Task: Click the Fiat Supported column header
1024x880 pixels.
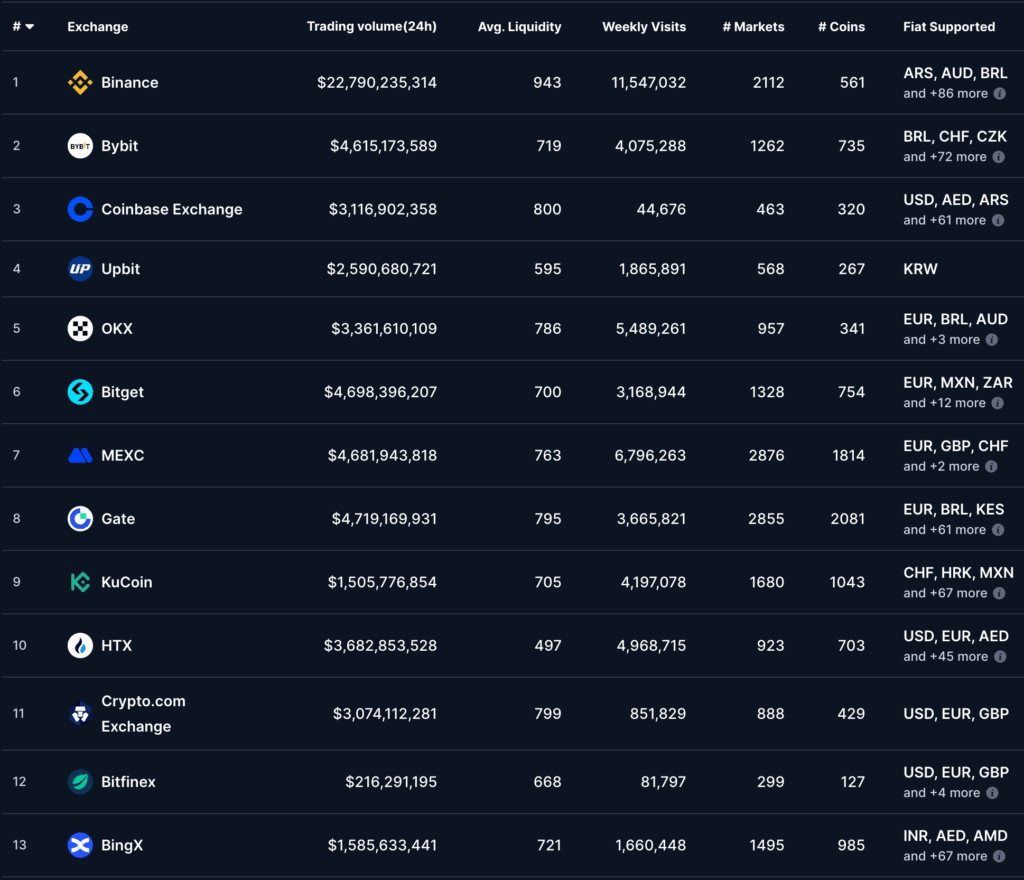Action: click(949, 27)
